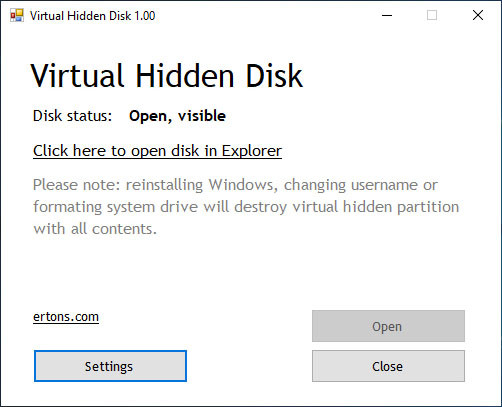Viewport: 502px width, 407px height.
Task: Select the bold Open, visible status text
Action: click(177, 116)
